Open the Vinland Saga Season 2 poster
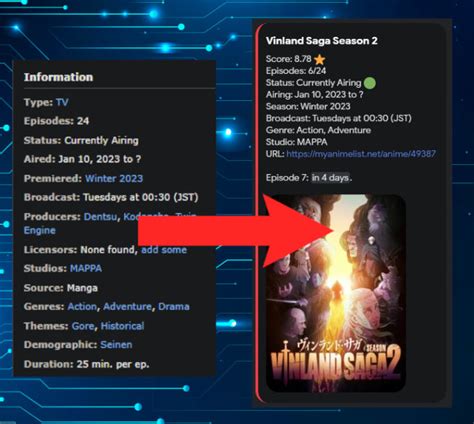 [x=336, y=293]
